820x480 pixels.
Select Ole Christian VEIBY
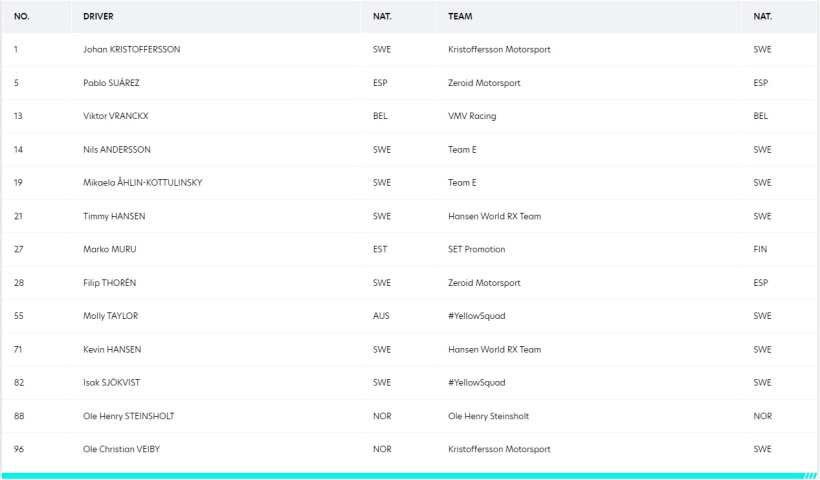pyautogui.click(x=121, y=449)
